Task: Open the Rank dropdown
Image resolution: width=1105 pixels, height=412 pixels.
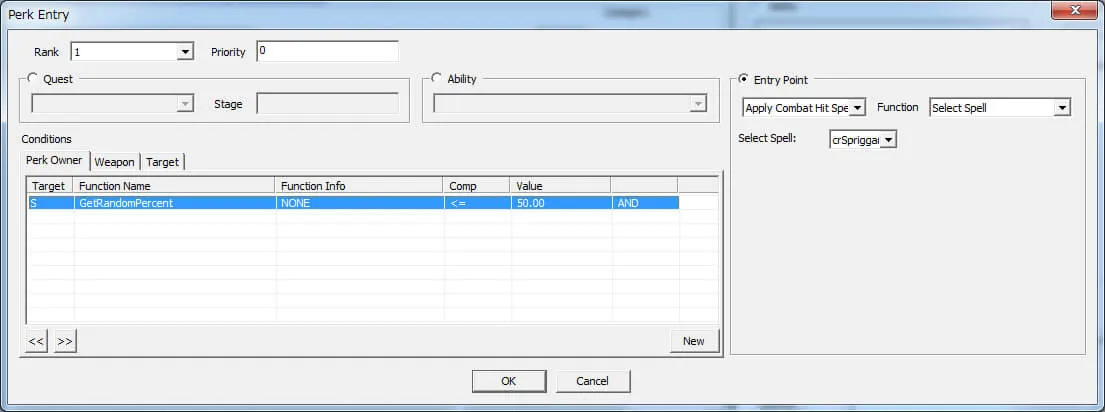Action: tap(184, 52)
